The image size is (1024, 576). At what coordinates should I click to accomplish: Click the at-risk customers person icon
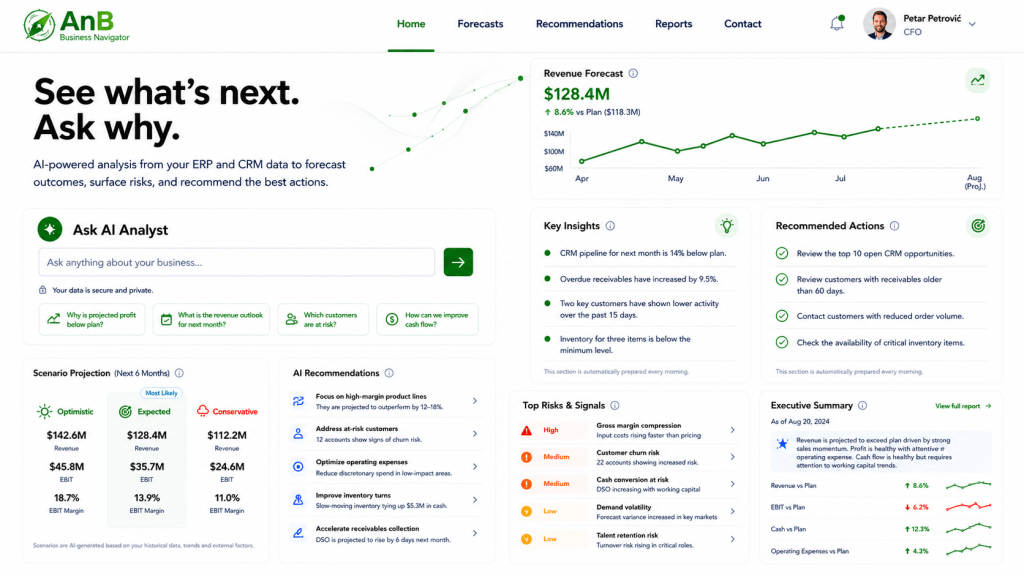tap(298, 434)
